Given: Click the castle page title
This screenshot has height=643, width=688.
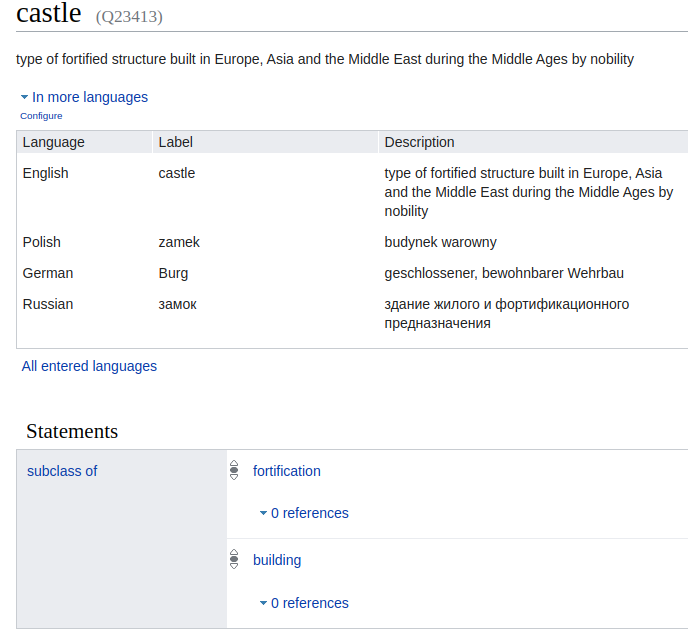Looking at the screenshot, I should (49, 13).
